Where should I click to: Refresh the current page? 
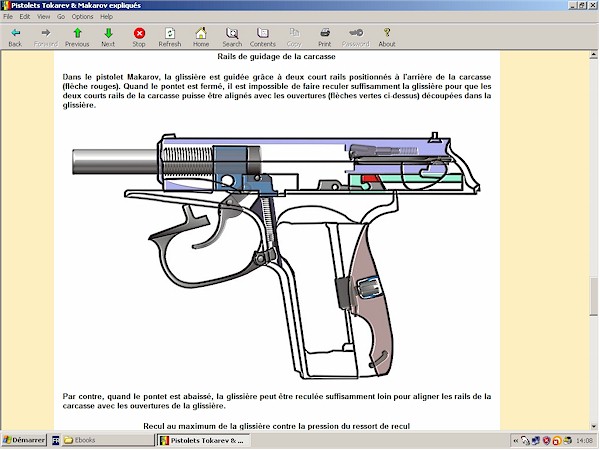(x=170, y=37)
